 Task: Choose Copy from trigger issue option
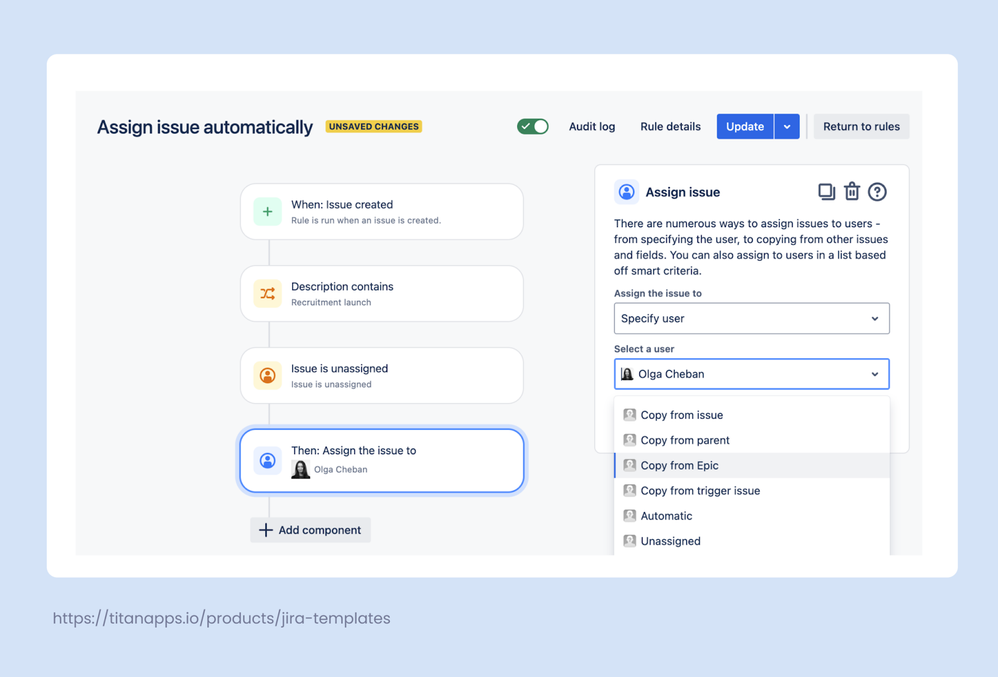752,491
